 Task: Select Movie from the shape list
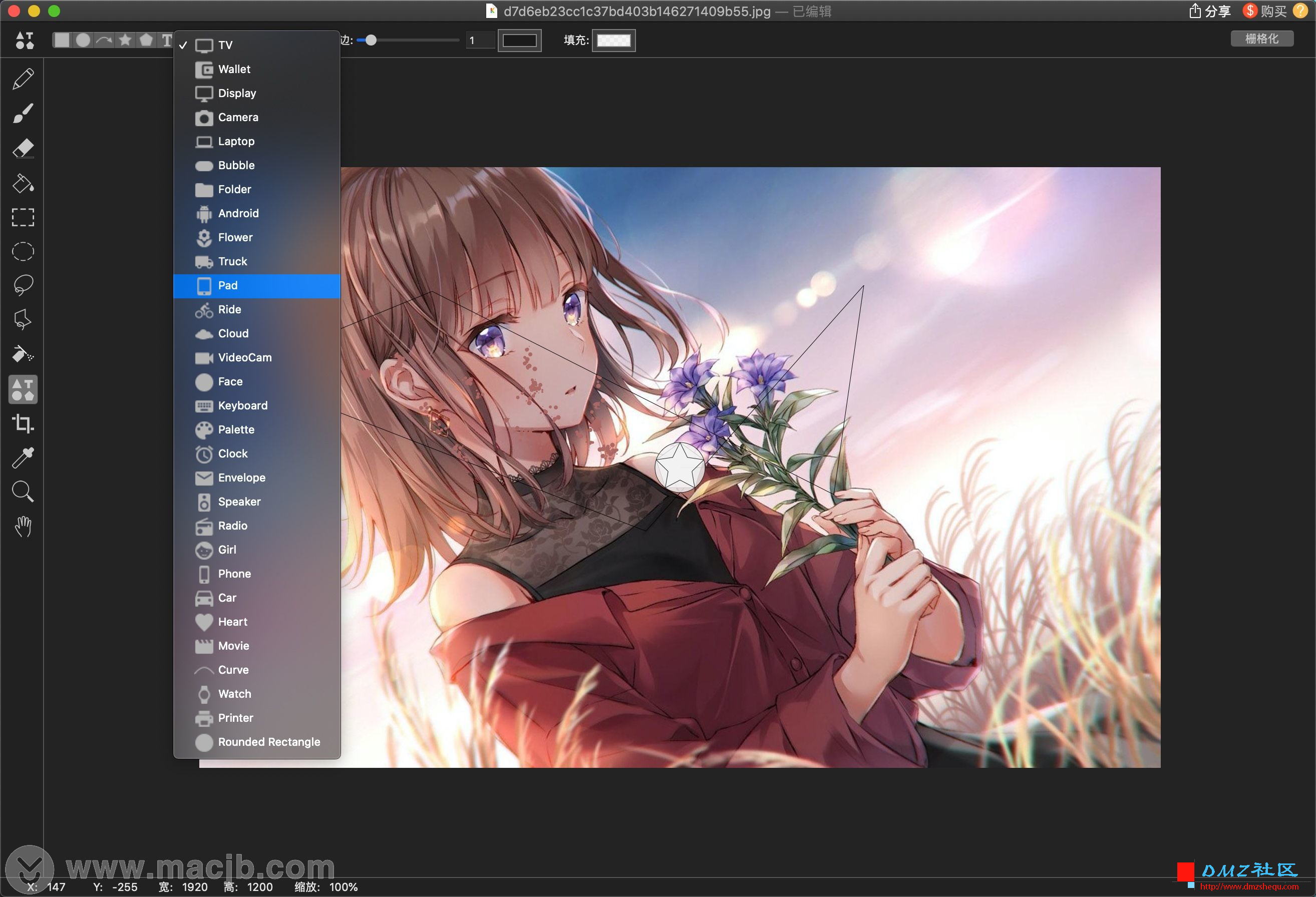pos(256,646)
